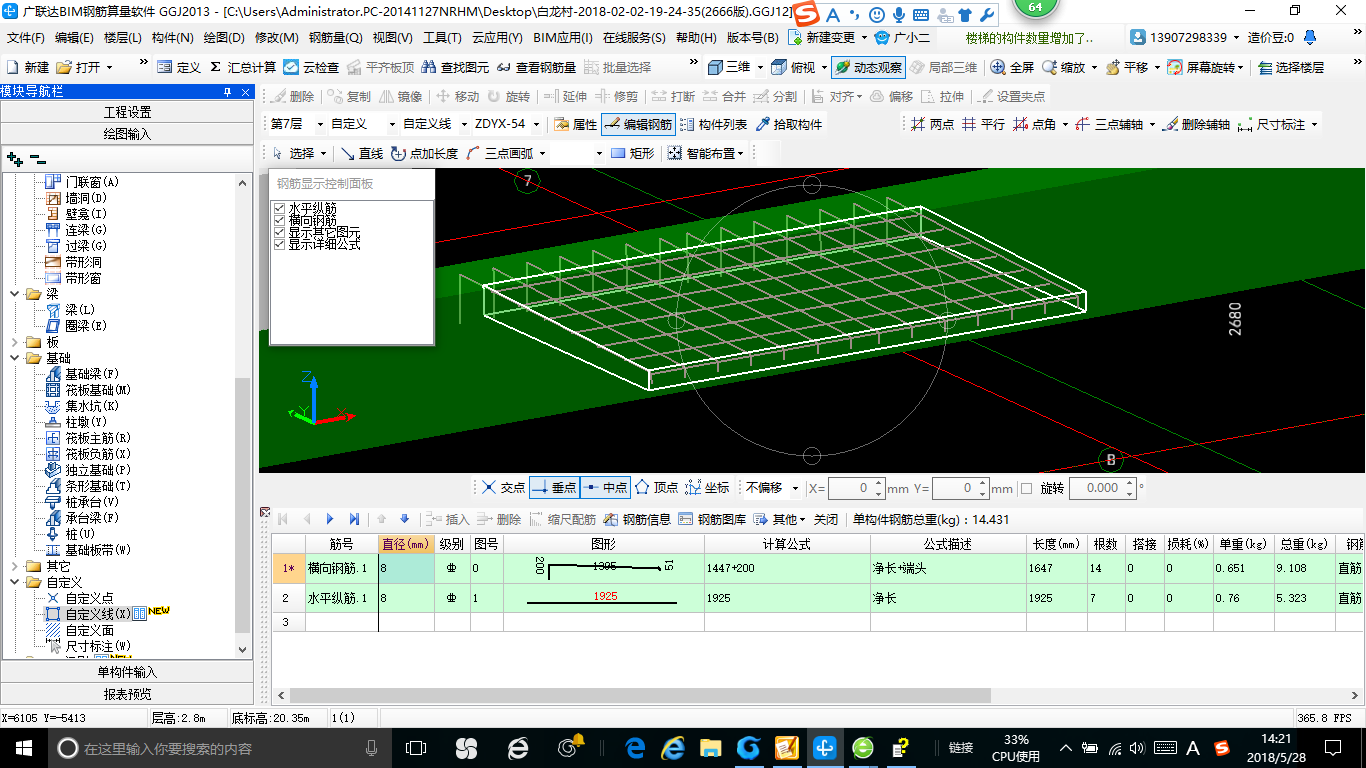Open 钢筋信息 rebar info
The height and width of the screenshot is (768, 1366).
click(637, 519)
